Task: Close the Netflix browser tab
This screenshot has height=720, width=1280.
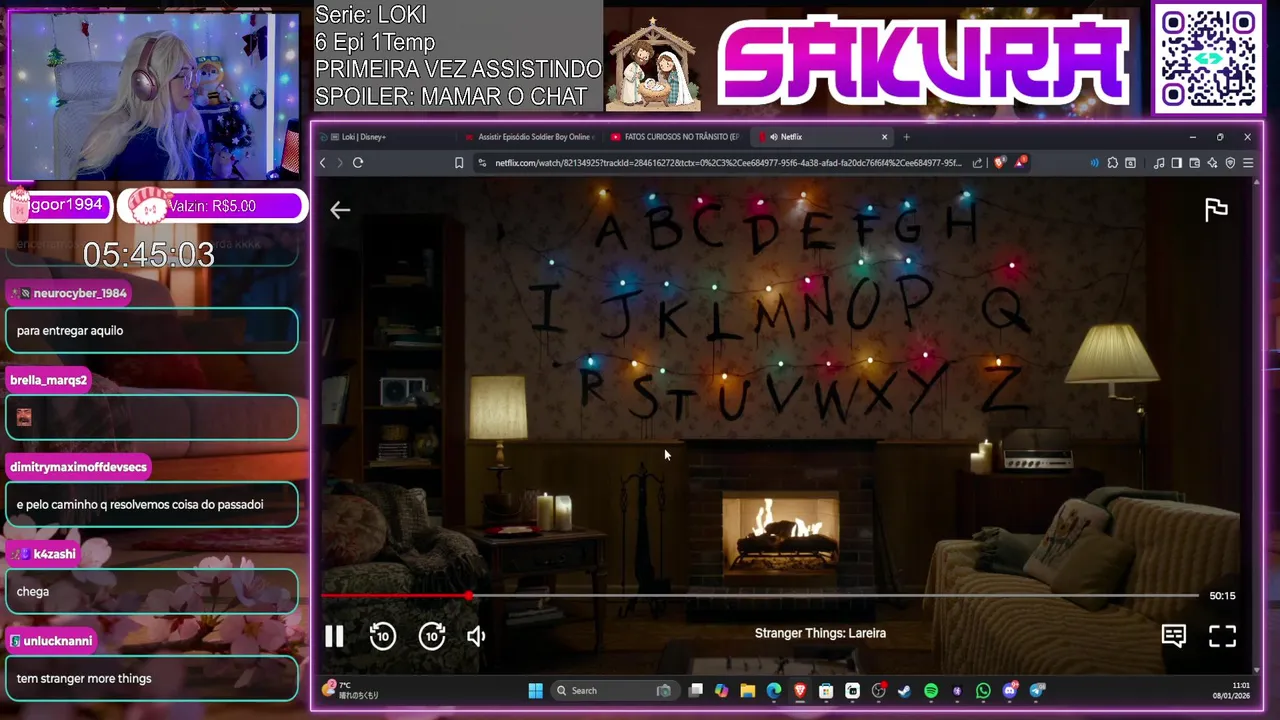Action: pyautogui.click(x=884, y=137)
